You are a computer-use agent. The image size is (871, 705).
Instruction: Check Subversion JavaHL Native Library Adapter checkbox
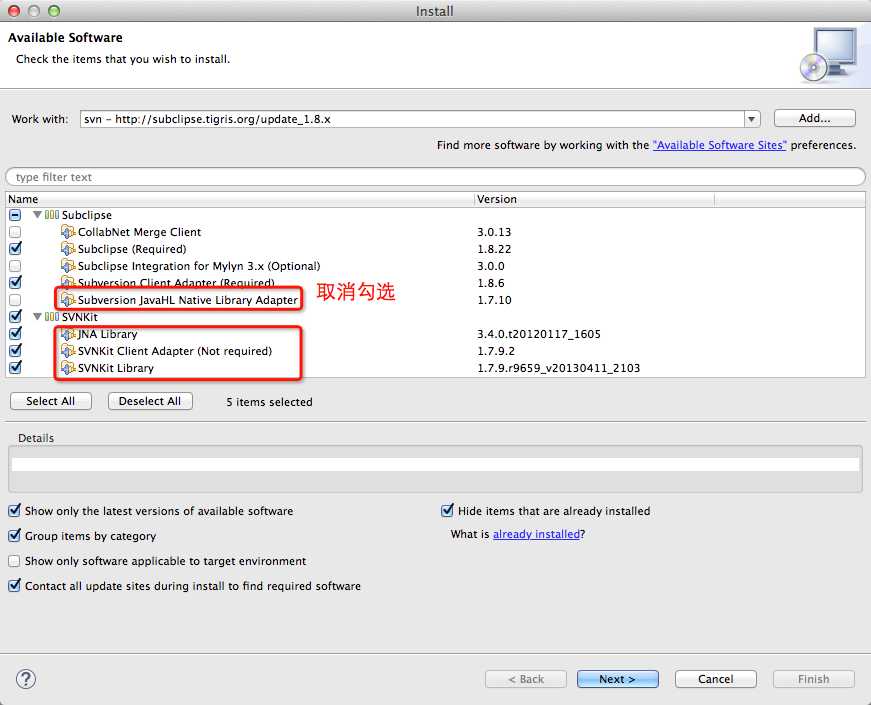(x=15, y=300)
